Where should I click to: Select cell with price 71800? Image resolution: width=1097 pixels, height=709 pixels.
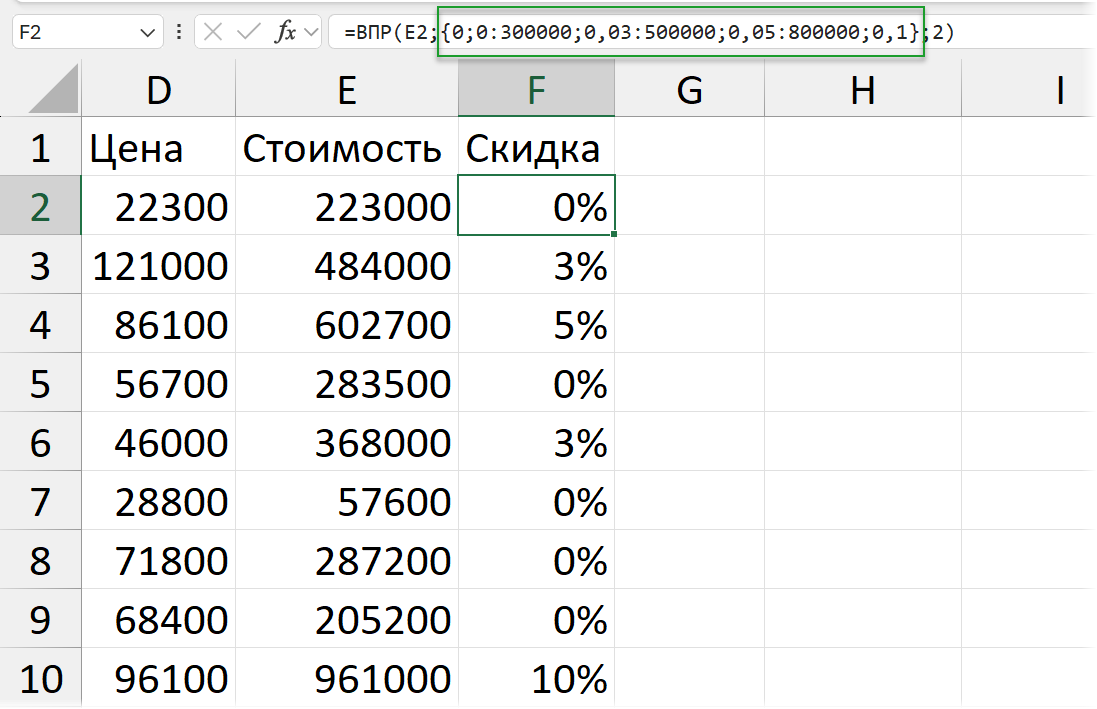pos(159,559)
